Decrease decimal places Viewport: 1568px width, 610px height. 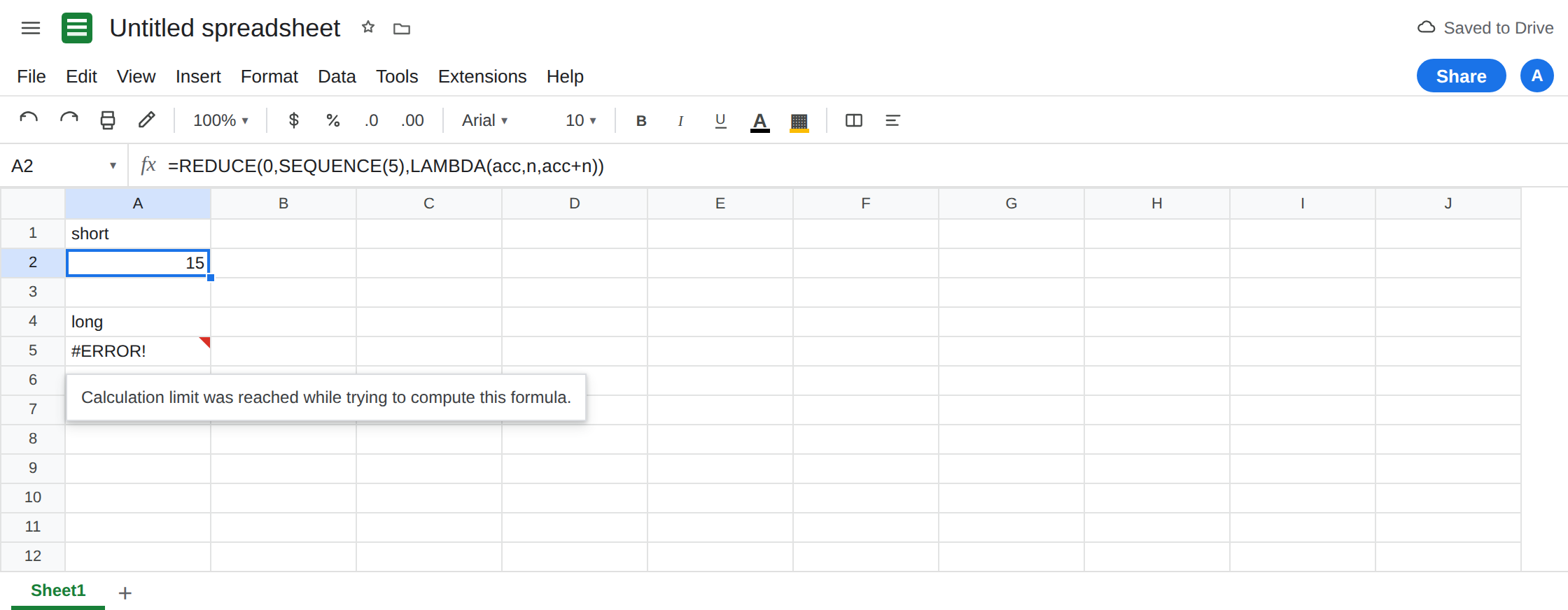click(x=371, y=120)
